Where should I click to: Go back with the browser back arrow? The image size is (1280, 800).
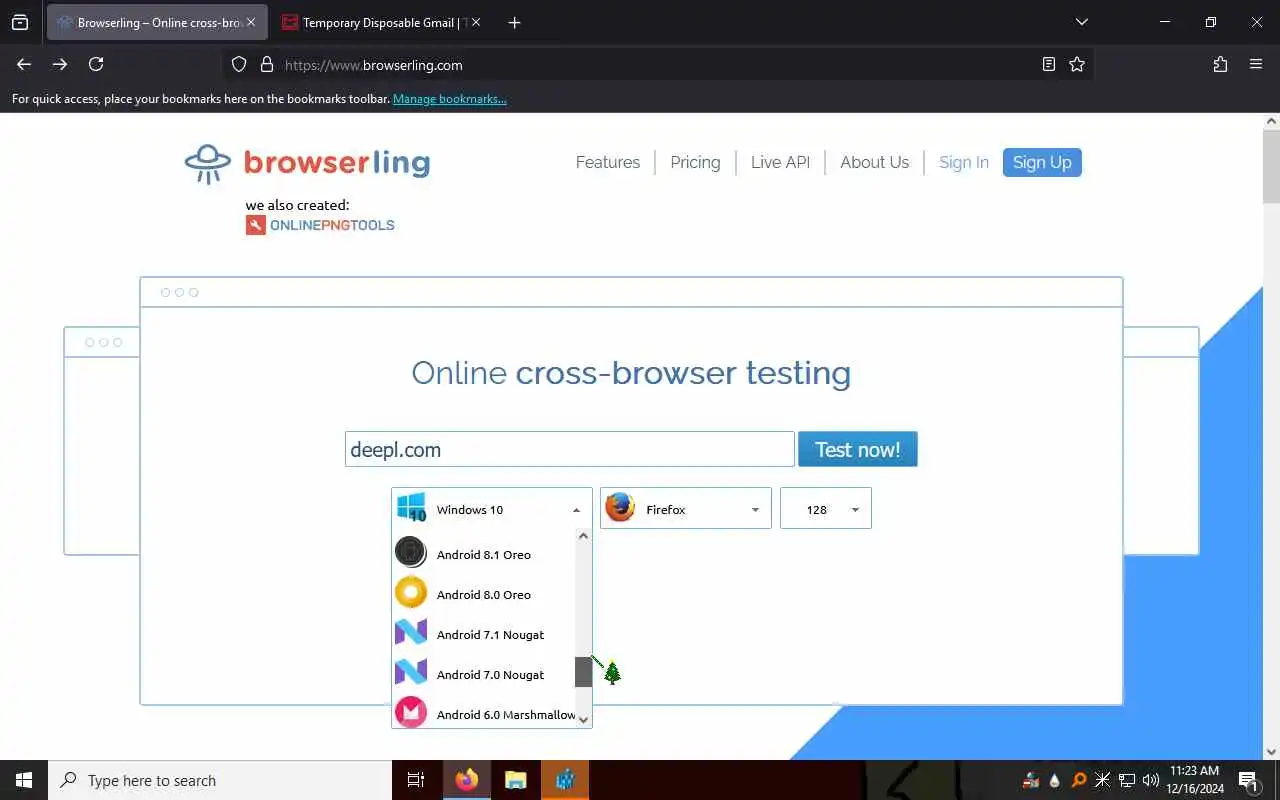24,64
